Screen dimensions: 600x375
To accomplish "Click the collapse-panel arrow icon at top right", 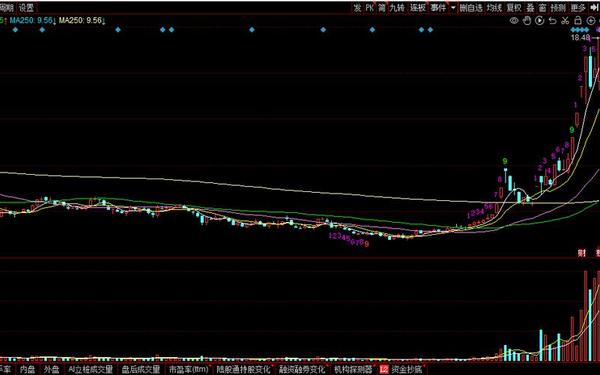I will click(594, 8).
